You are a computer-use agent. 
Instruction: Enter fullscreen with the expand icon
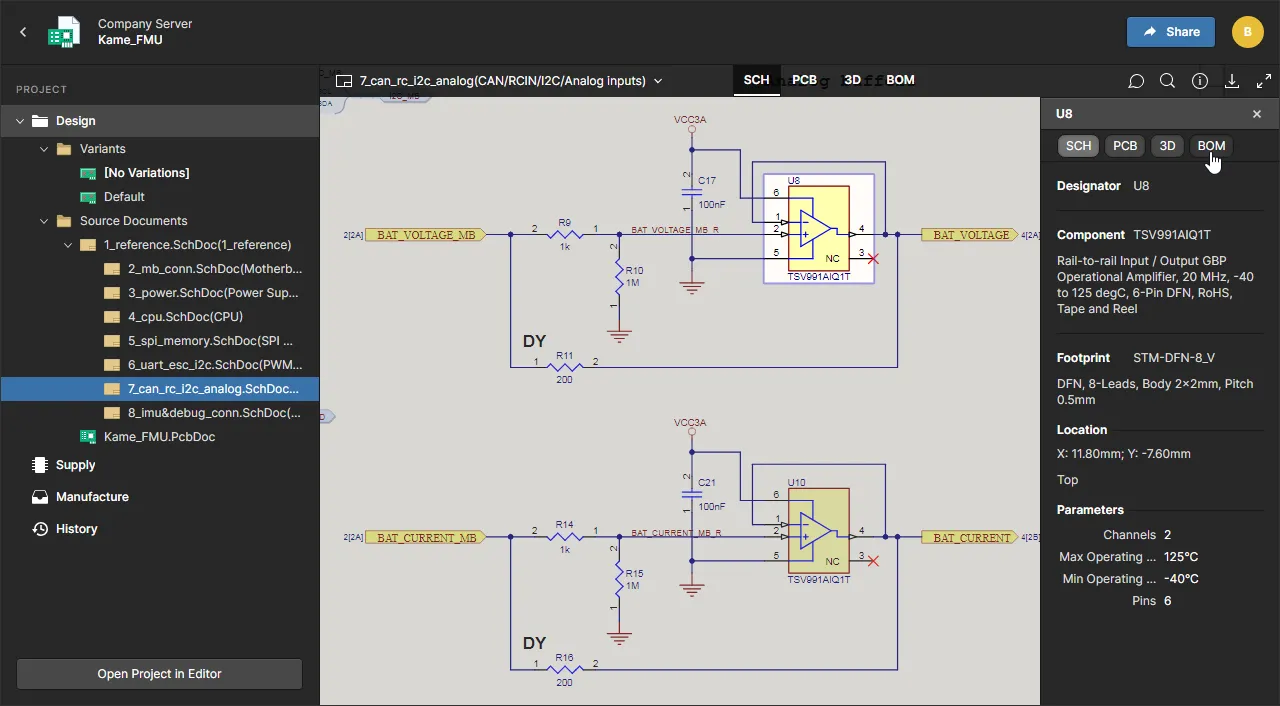1264,81
